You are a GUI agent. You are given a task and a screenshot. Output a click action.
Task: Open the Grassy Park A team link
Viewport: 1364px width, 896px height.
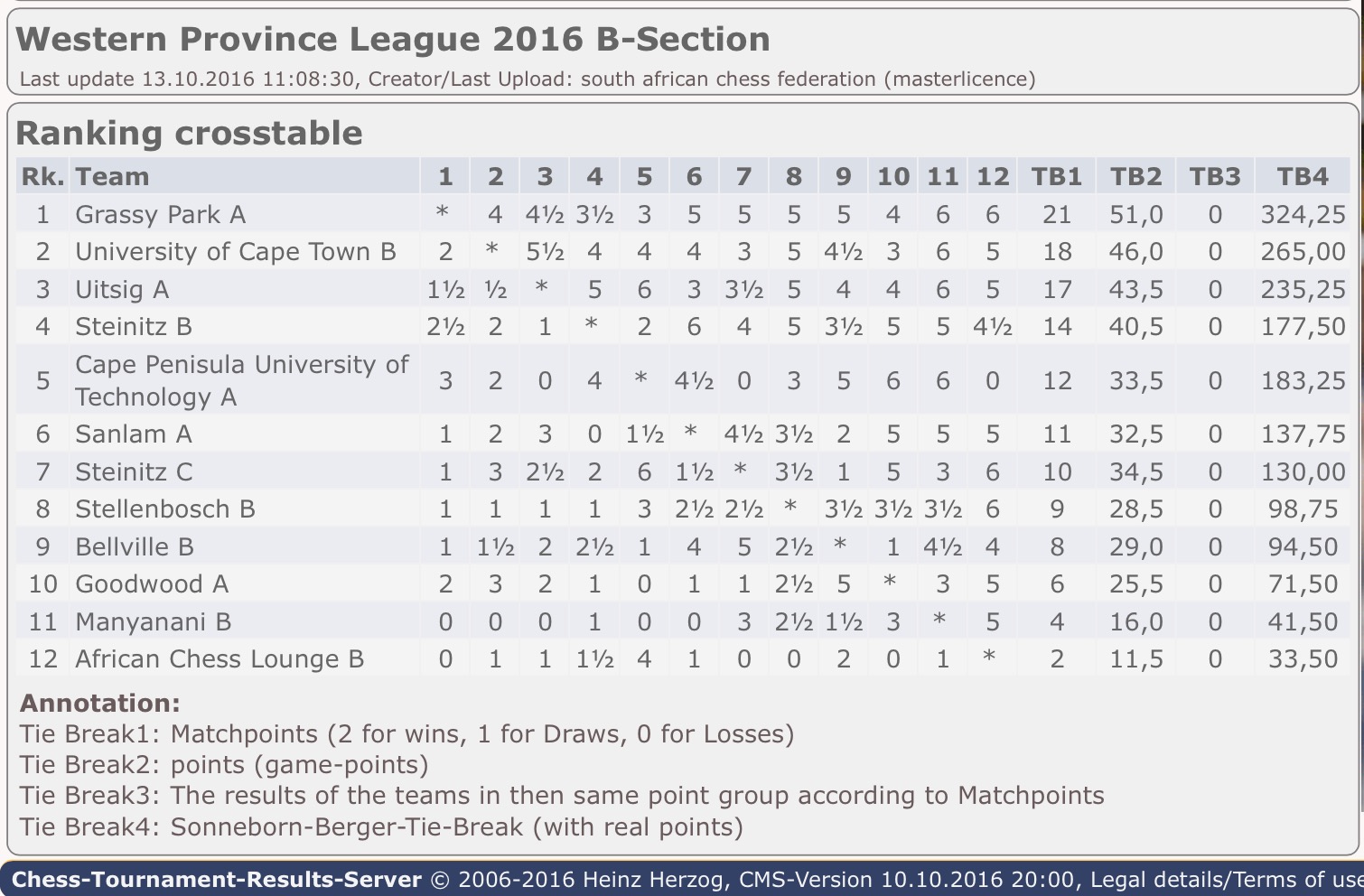(x=160, y=215)
